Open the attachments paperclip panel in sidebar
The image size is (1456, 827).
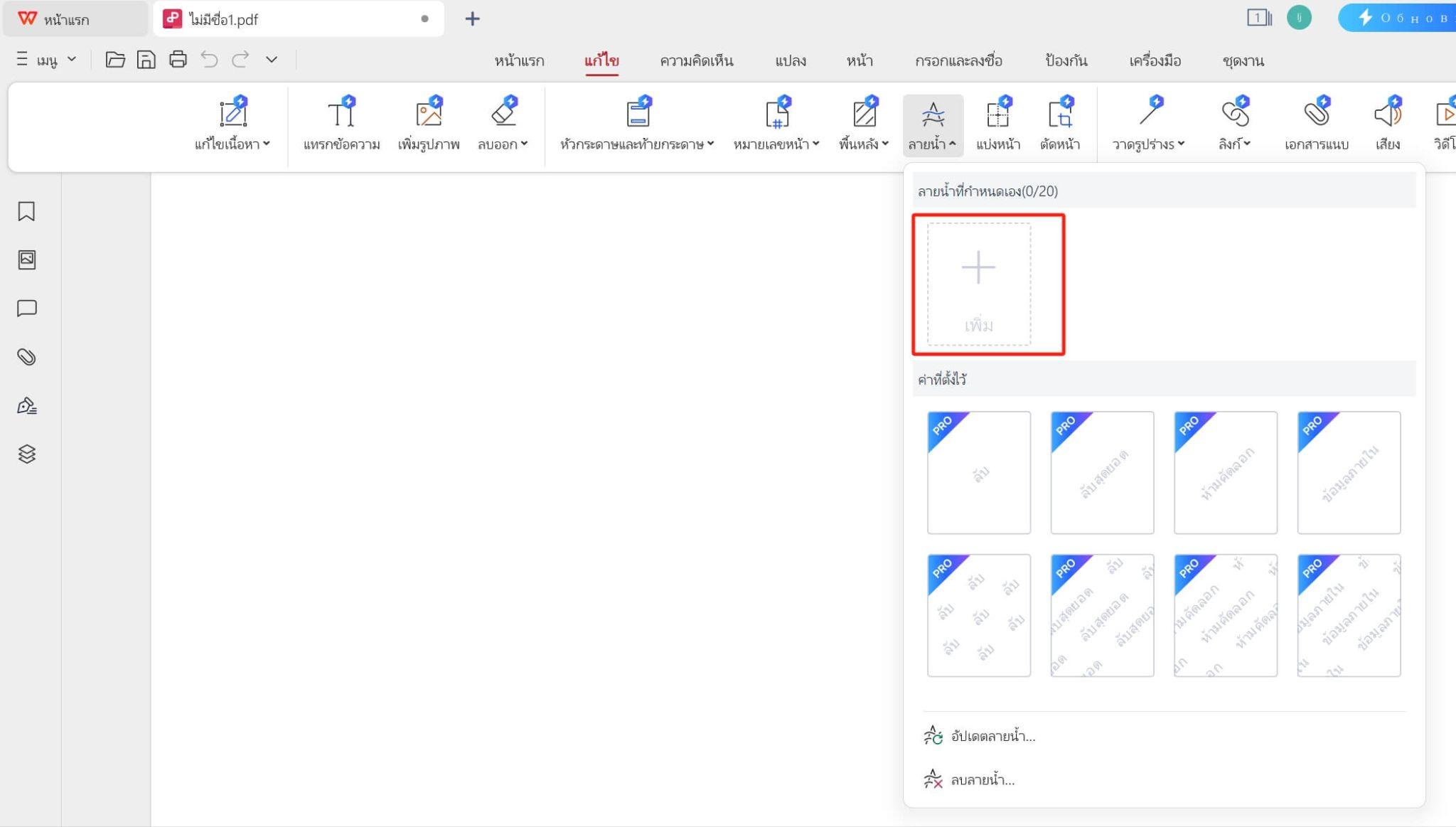pos(26,356)
